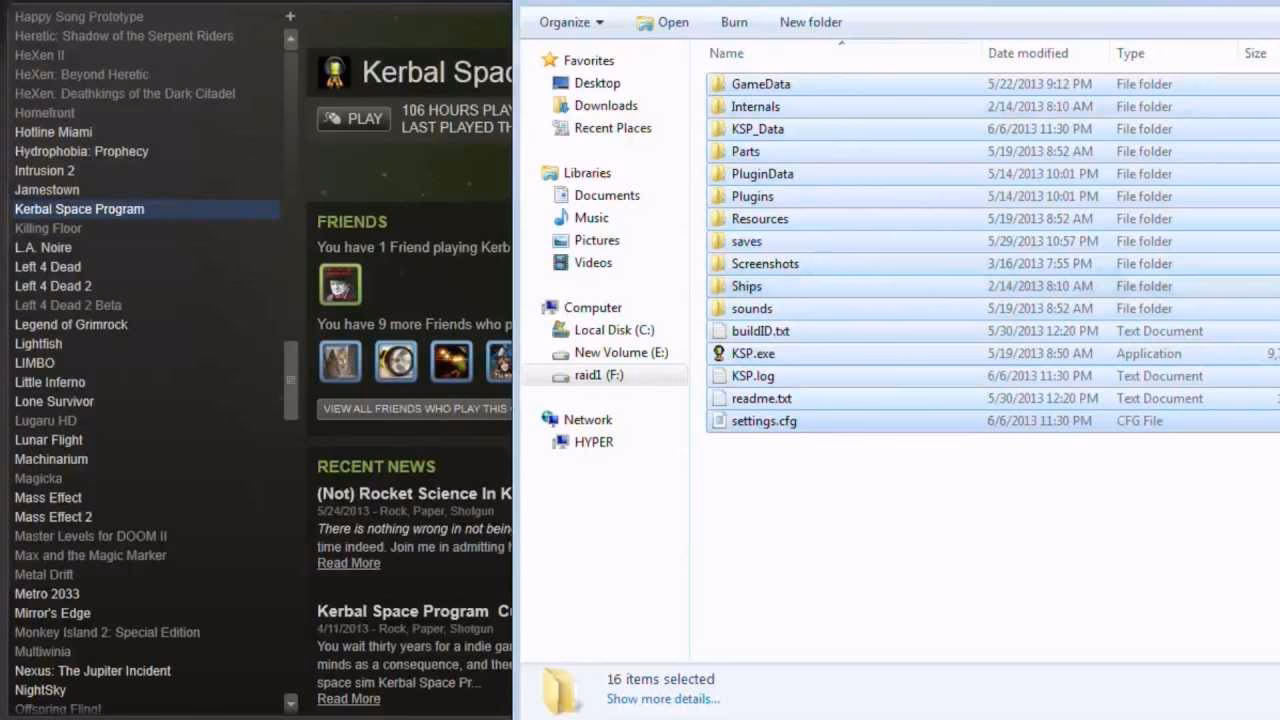Click the New Volume (E:) drive icon

click(x=561, y=353)
